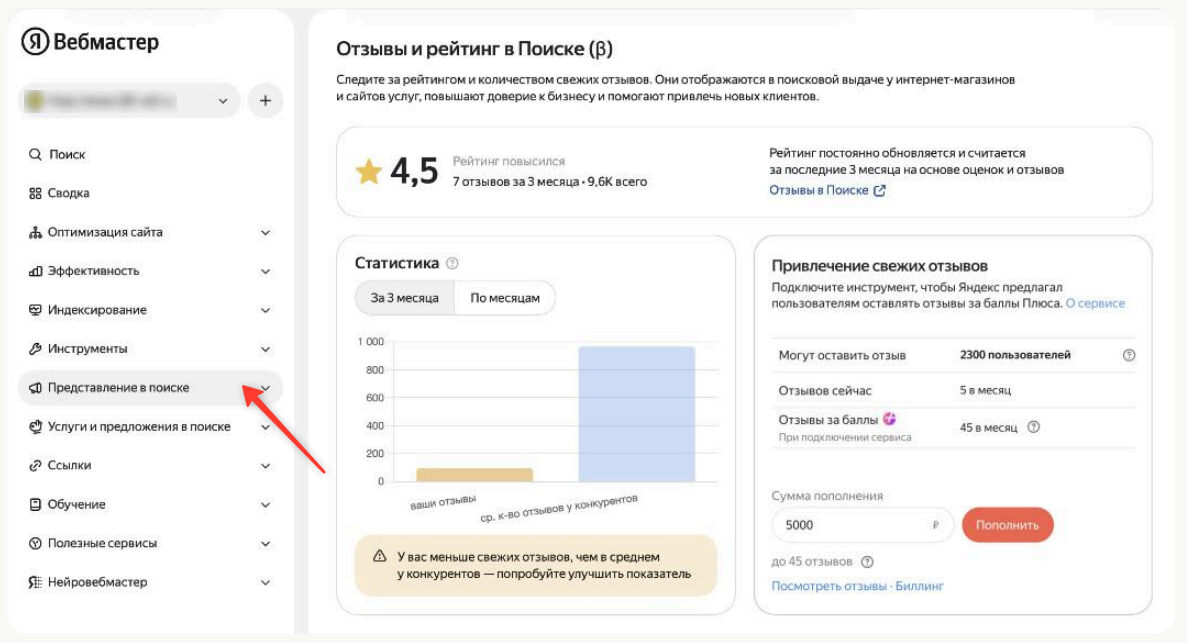The height and width of the screenshot is (643, 1187).
Task: Open the site selector dropdown
Action: [129, 101]
